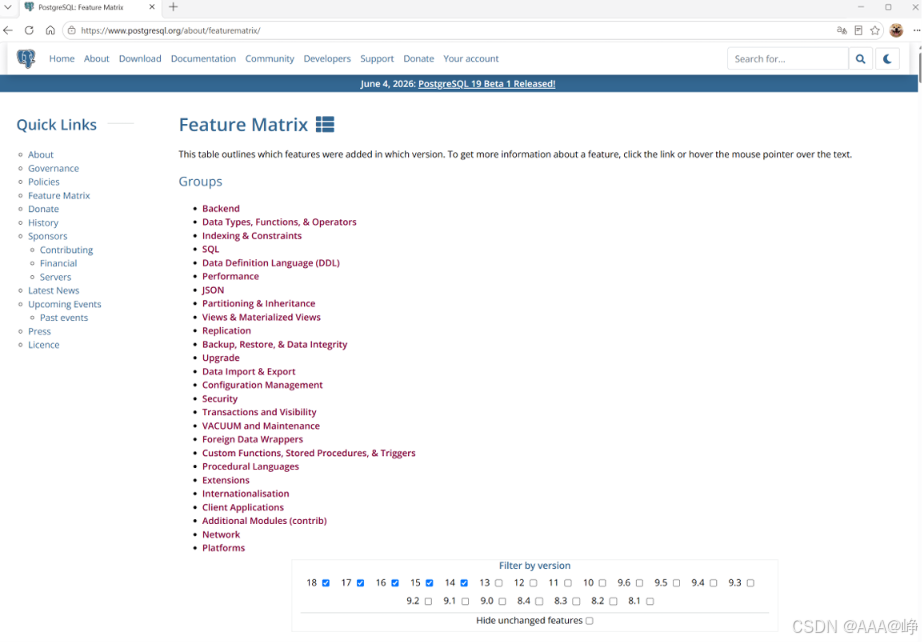Open Governance in Quick Links
This screenshot has width=922, height=642.
[54, 168]
